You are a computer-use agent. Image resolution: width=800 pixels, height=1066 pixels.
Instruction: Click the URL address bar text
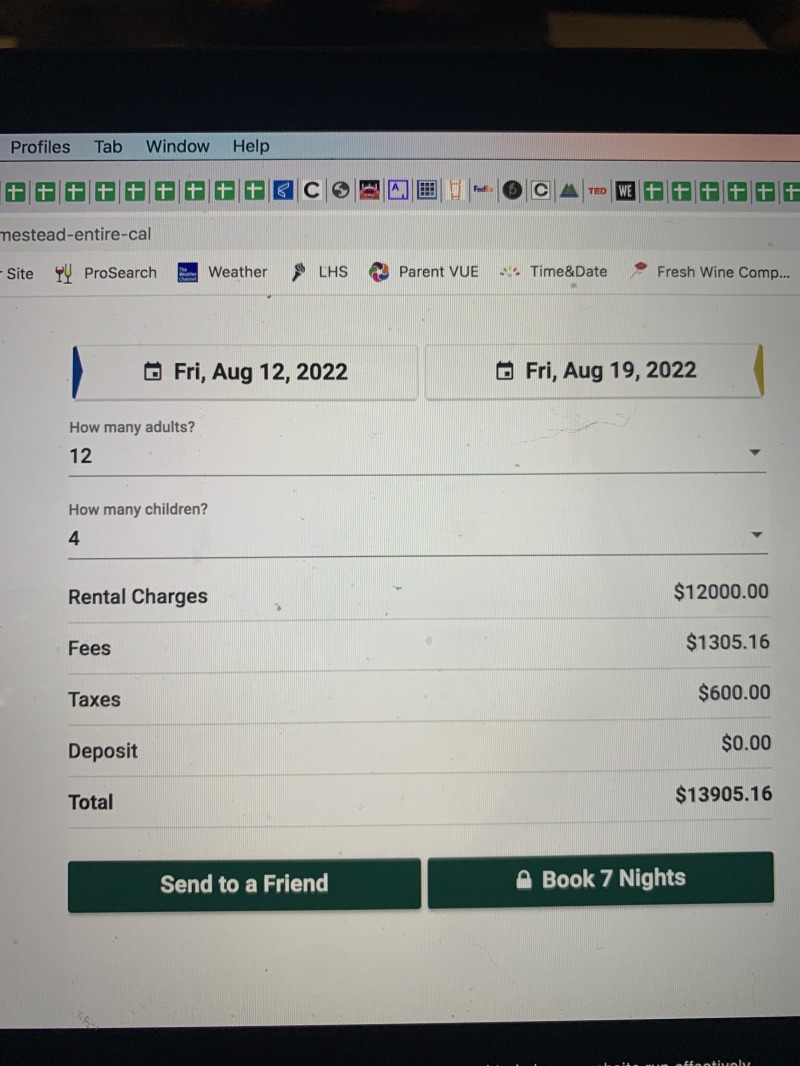click(76, 234)
